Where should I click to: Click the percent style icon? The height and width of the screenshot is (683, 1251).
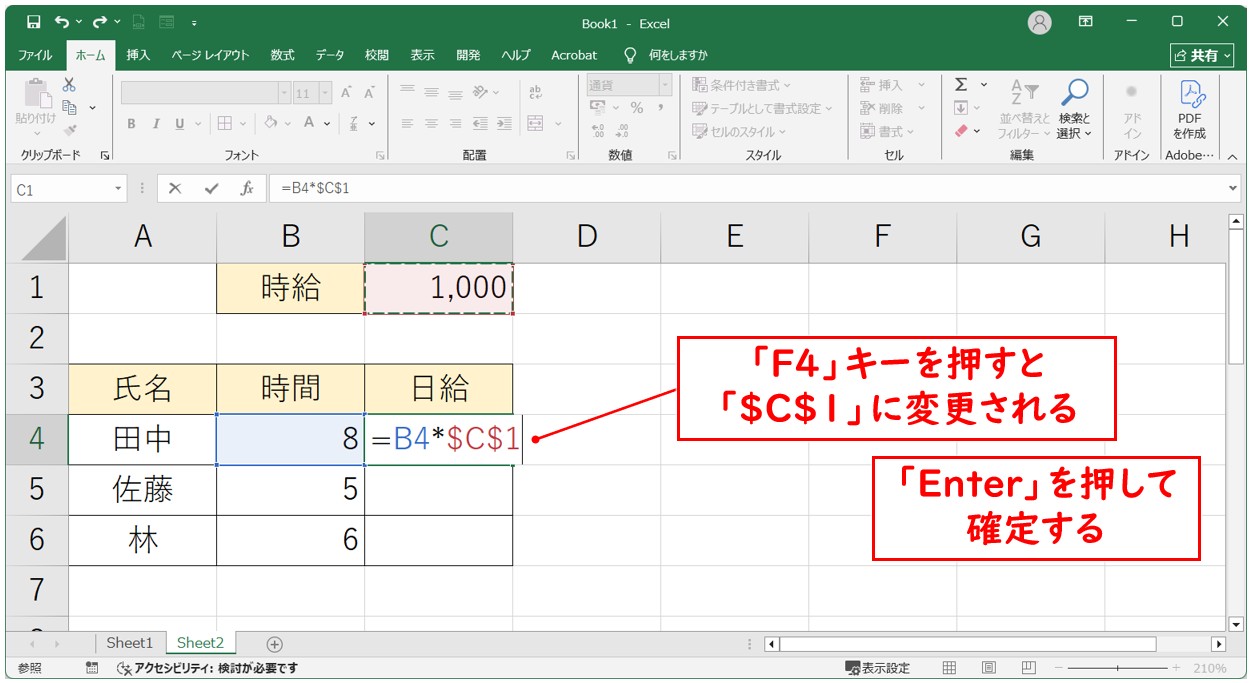636,107
